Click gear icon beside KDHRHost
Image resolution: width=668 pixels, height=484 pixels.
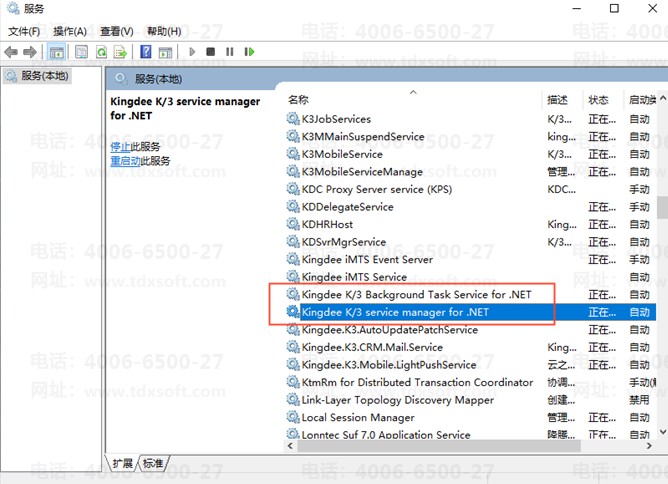(293, 223)
